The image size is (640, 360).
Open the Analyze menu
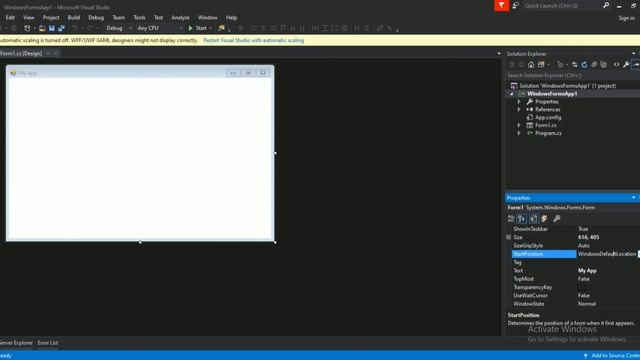(180, 18)
